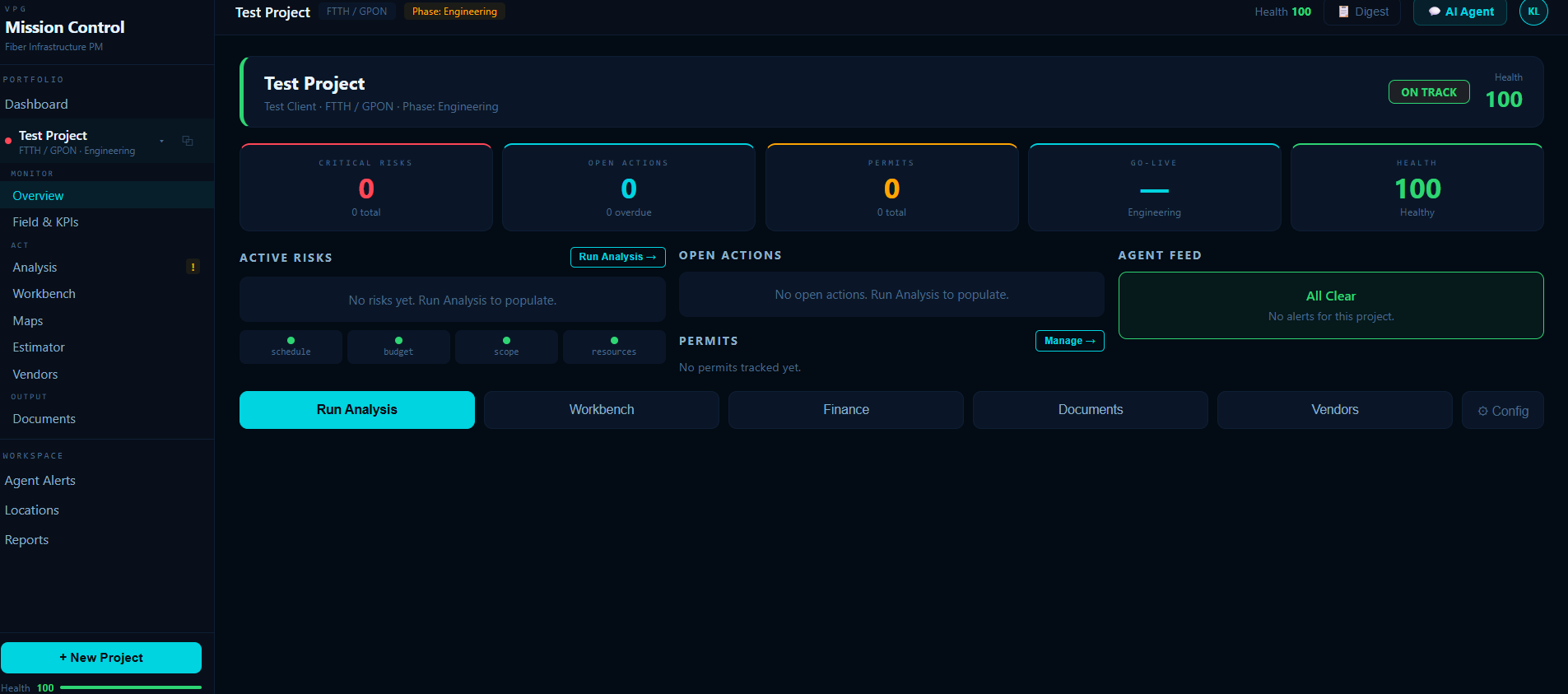Click the red status dot beside Test Project

pyautogui.click(x=8, y=141)
